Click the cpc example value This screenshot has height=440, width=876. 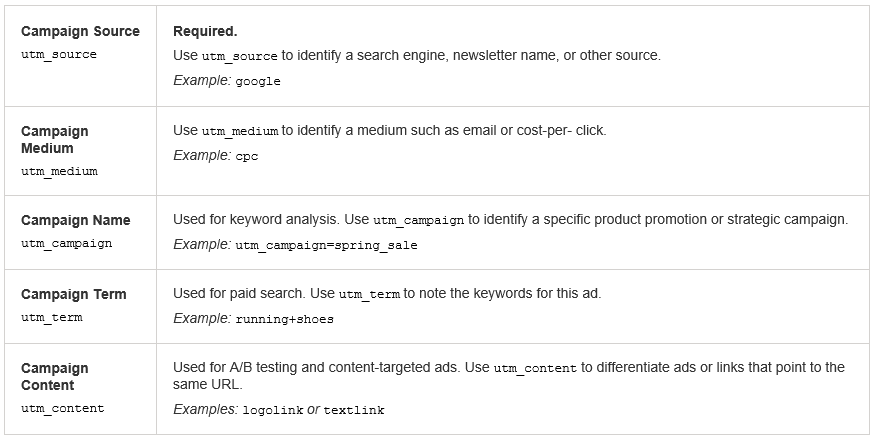(x=247, y=156)
